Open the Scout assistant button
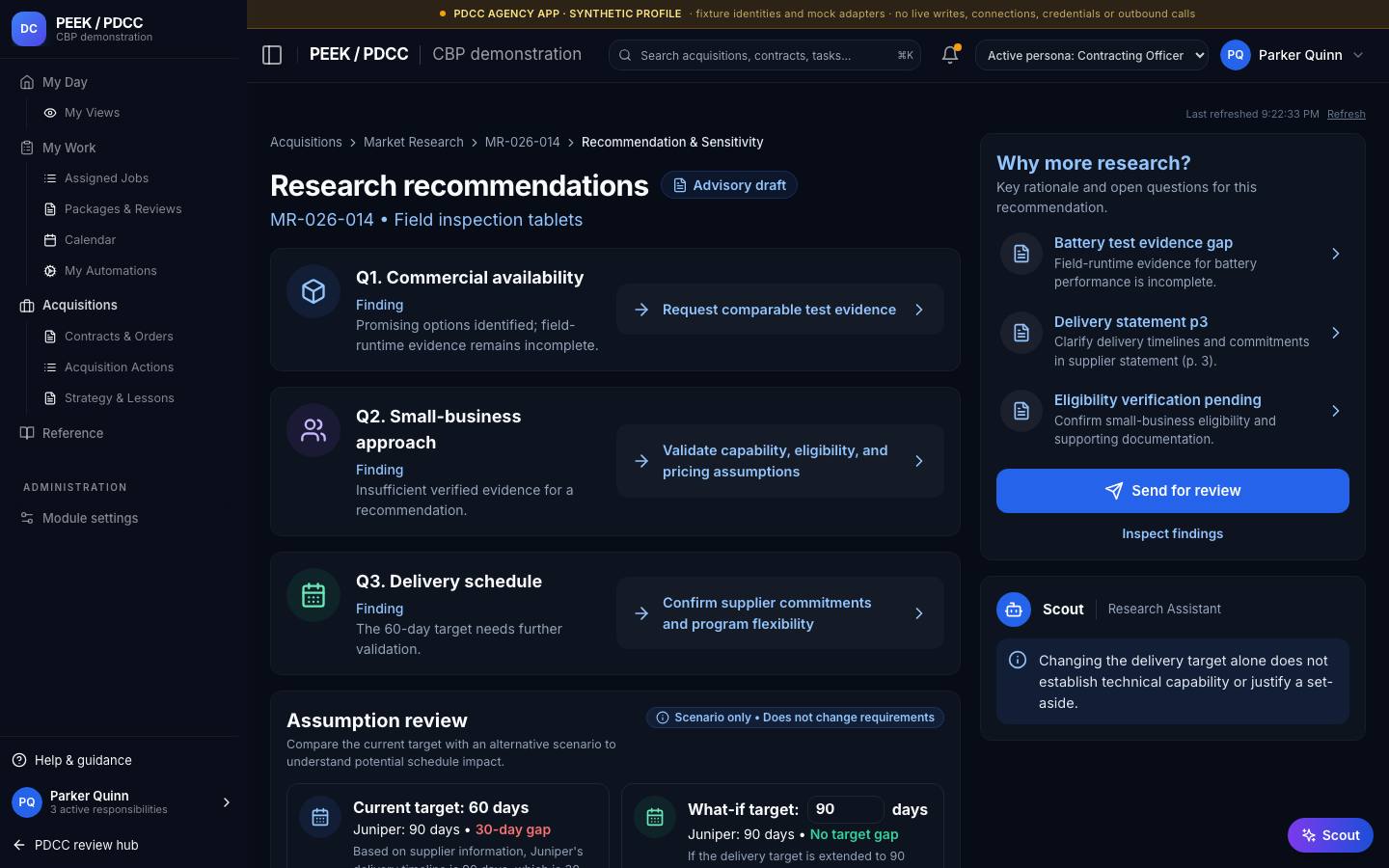The image size is (1389, 868). click(x=1330, y=835)
